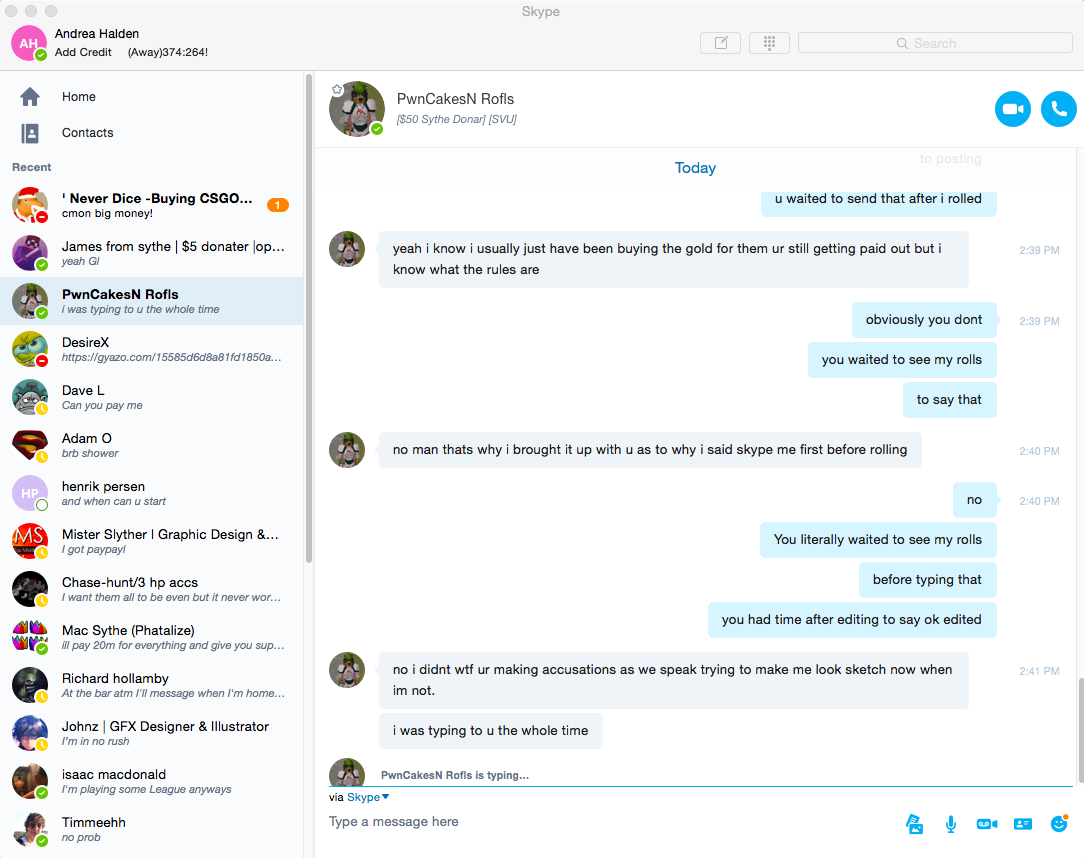Open Adam O conversation
This screenshot has height=858, width=1084.
click(x=151, y=445)
